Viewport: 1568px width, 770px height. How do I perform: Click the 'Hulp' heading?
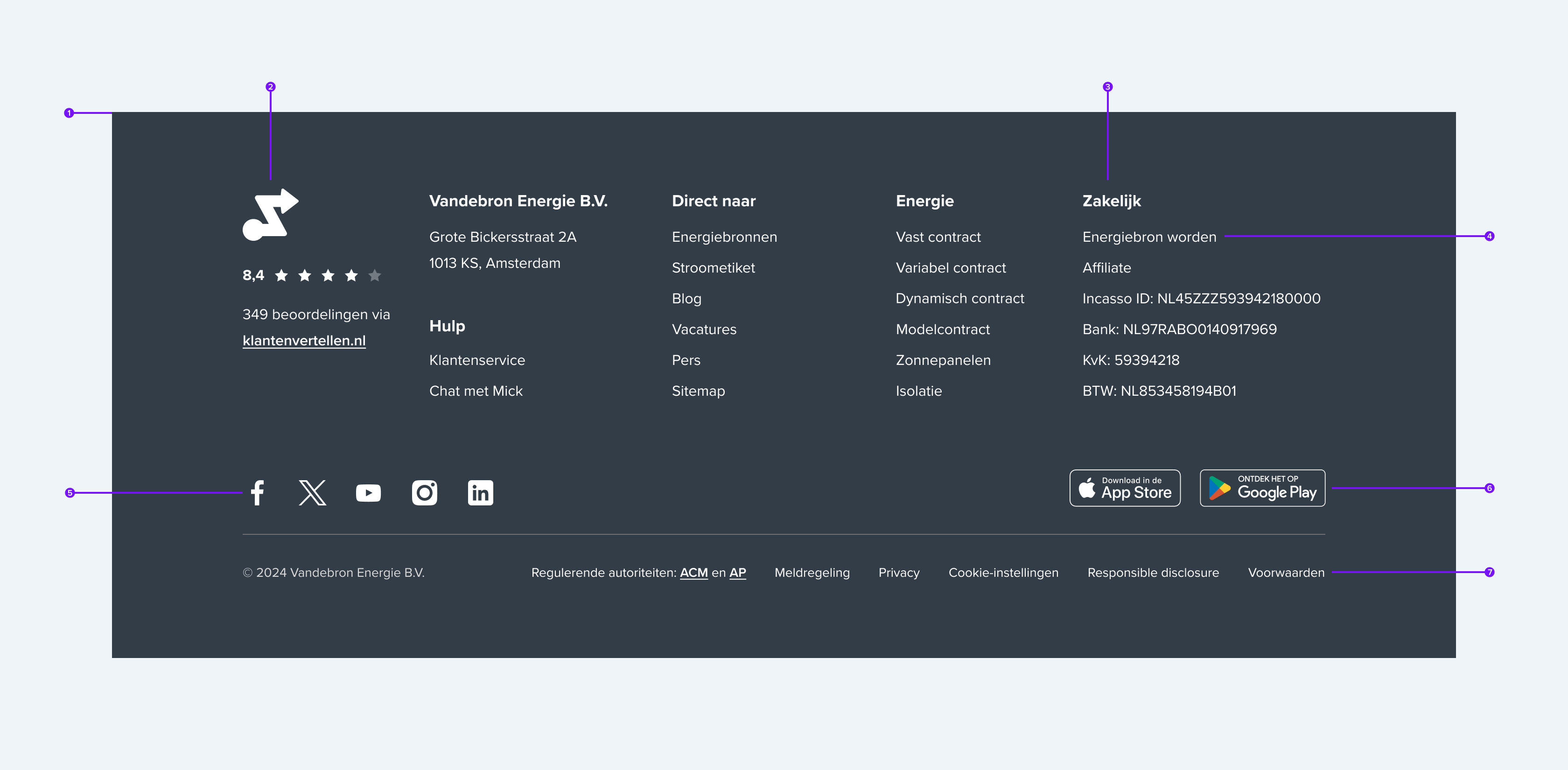[x=447, y=326]
